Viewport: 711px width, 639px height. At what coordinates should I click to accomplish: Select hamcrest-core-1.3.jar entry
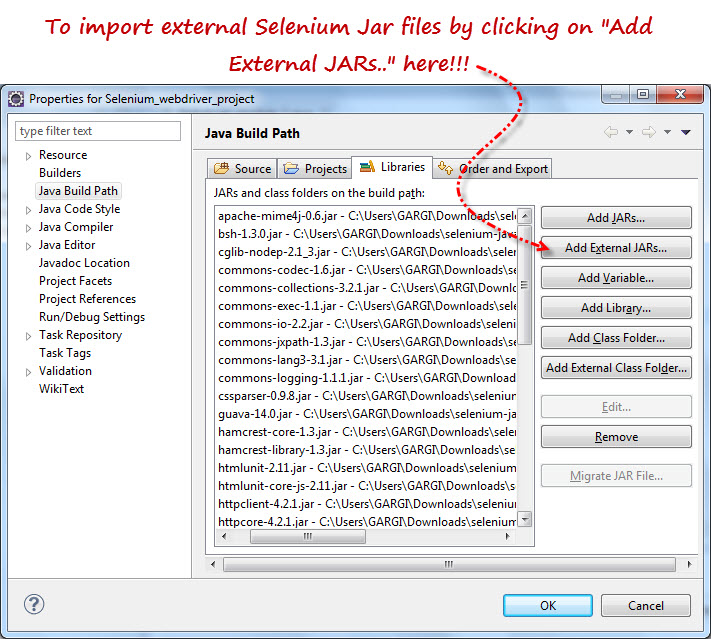[367, 432]
